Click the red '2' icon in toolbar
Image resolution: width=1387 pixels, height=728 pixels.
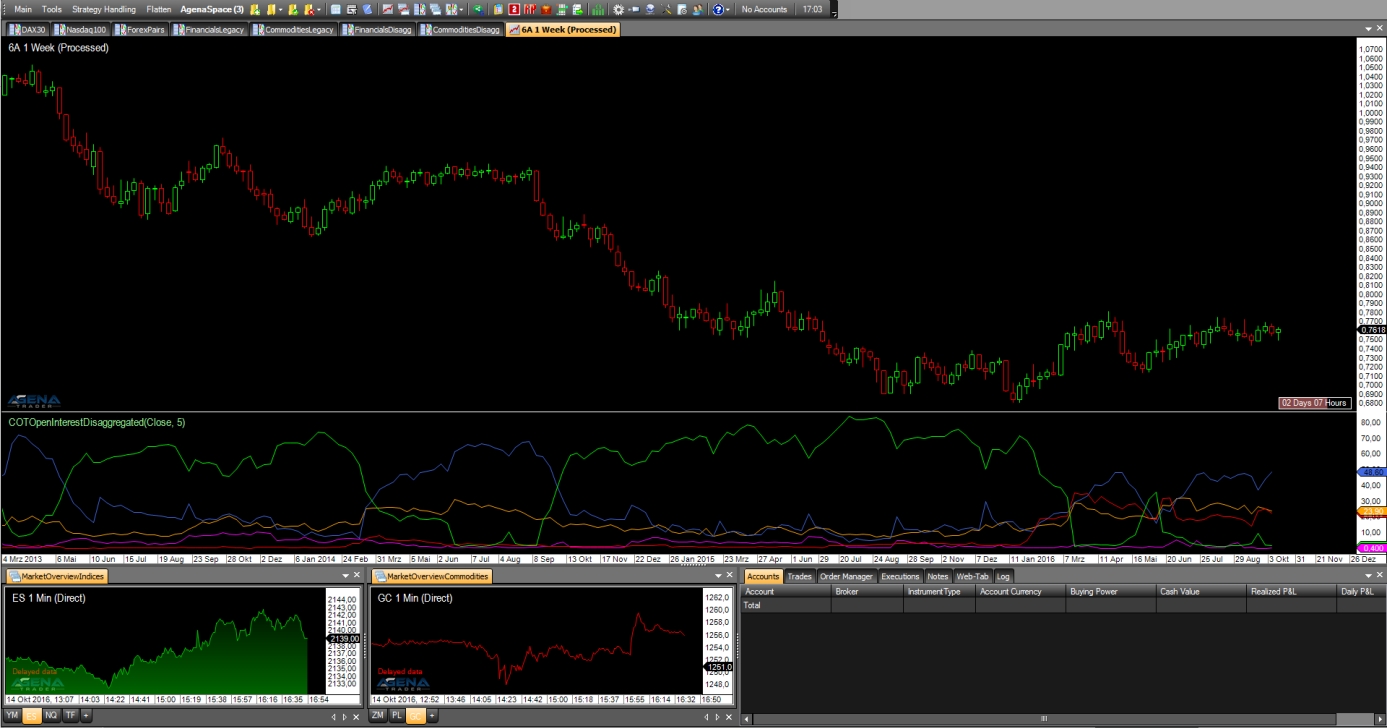(513, 9)
